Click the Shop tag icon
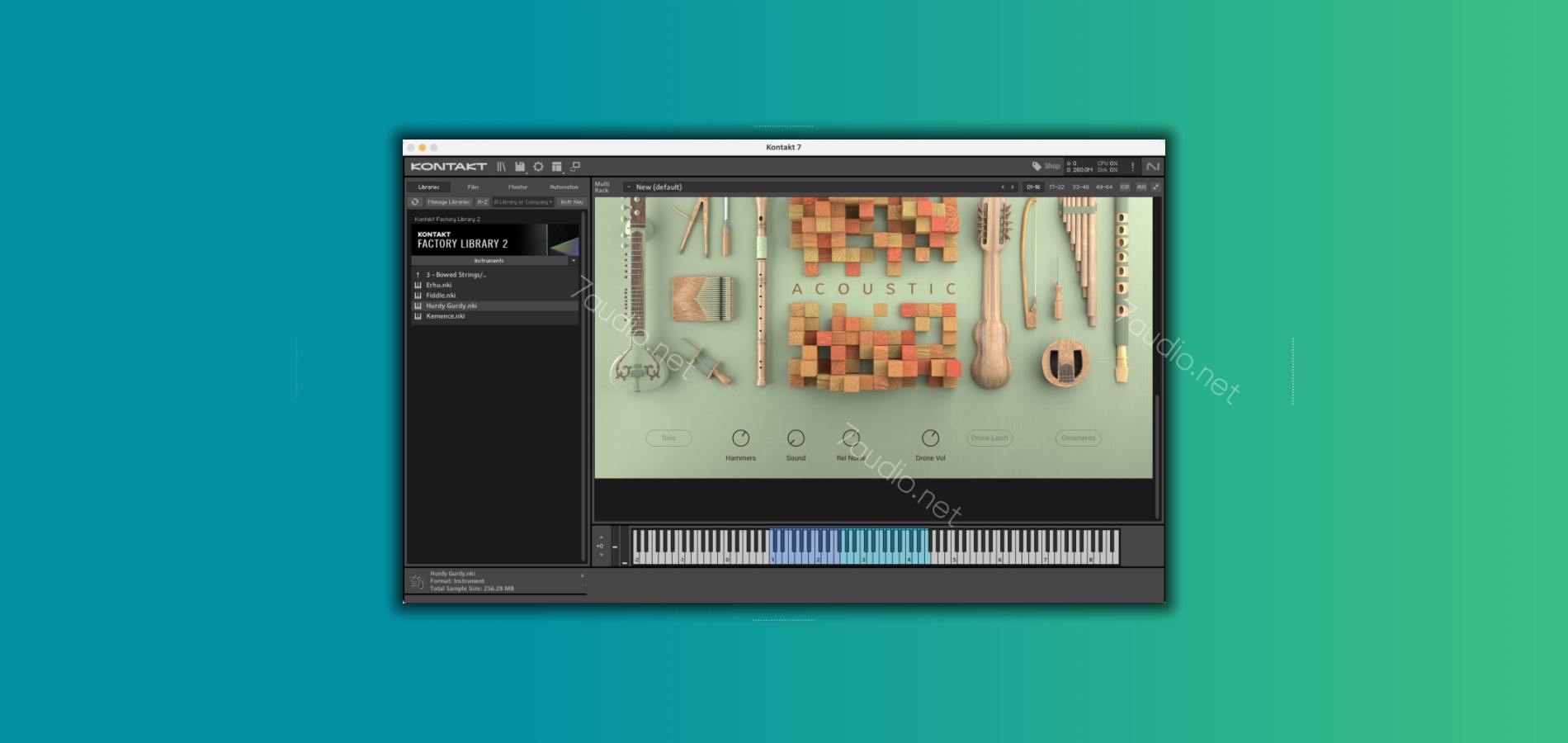This screenshot has height=743, width=1568. click(x=1037, y=166)
